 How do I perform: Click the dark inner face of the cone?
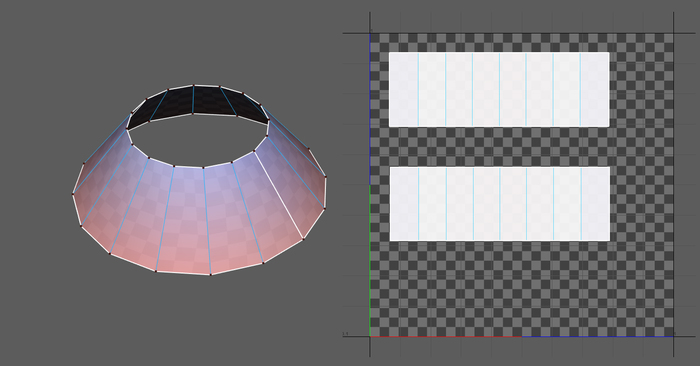click(x=196, y=102)
